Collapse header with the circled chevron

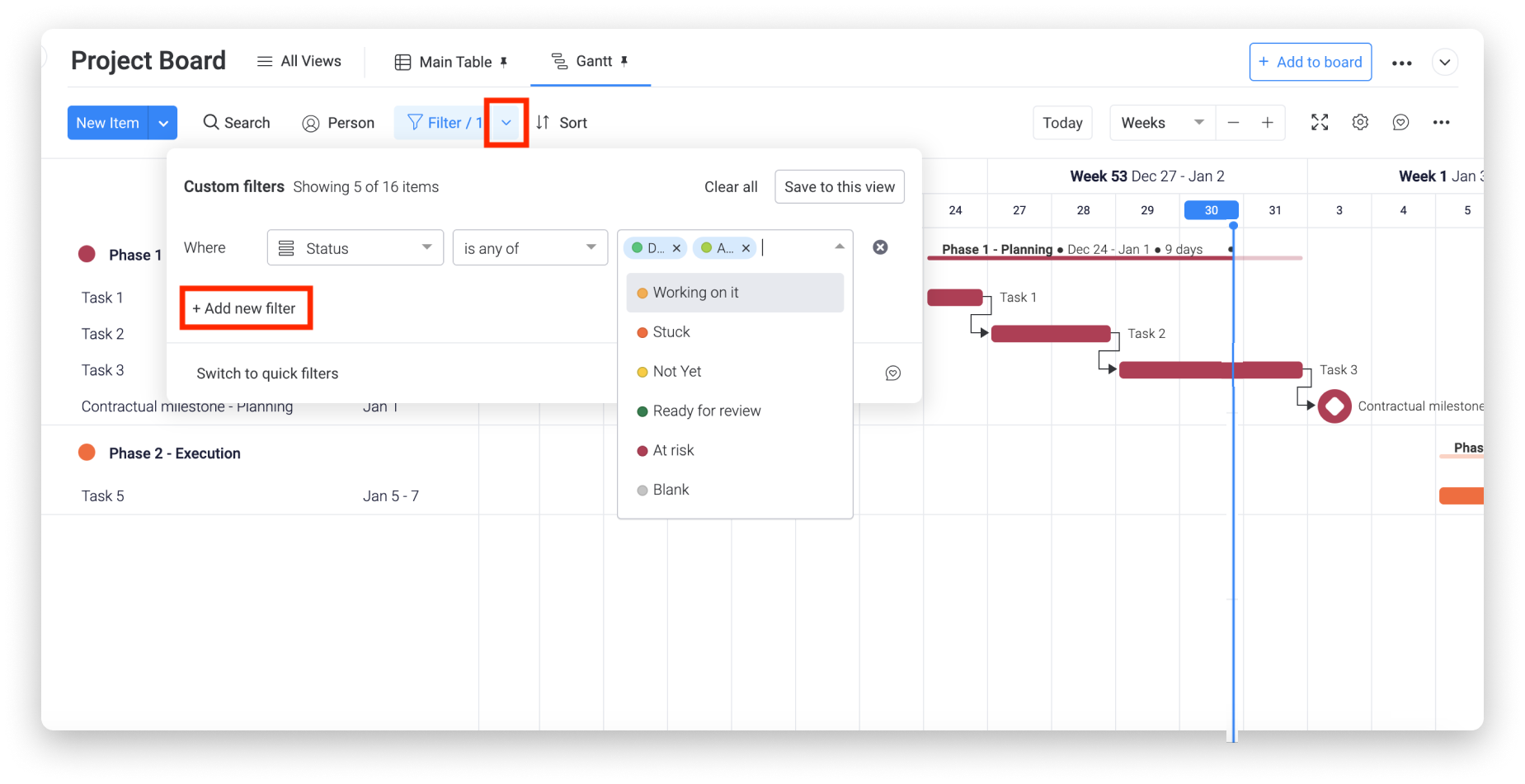point(1444,63)
